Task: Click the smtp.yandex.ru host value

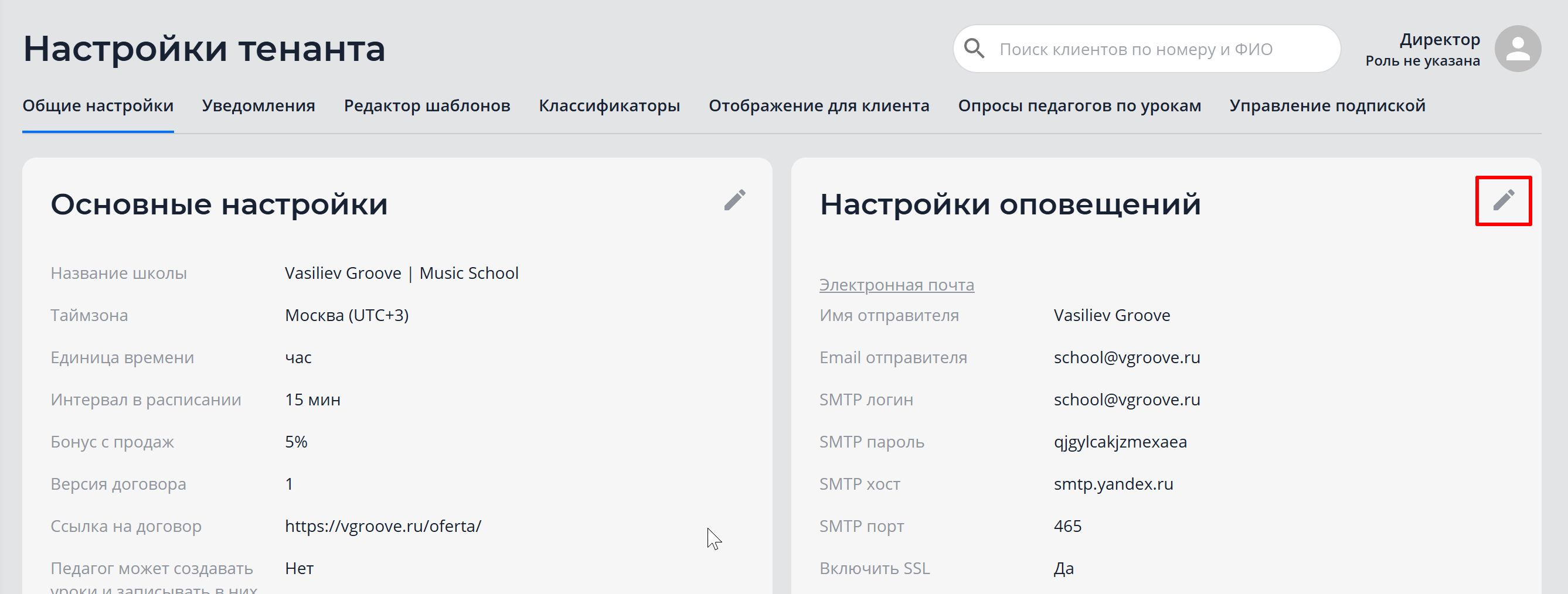Action: point(1113,484)
